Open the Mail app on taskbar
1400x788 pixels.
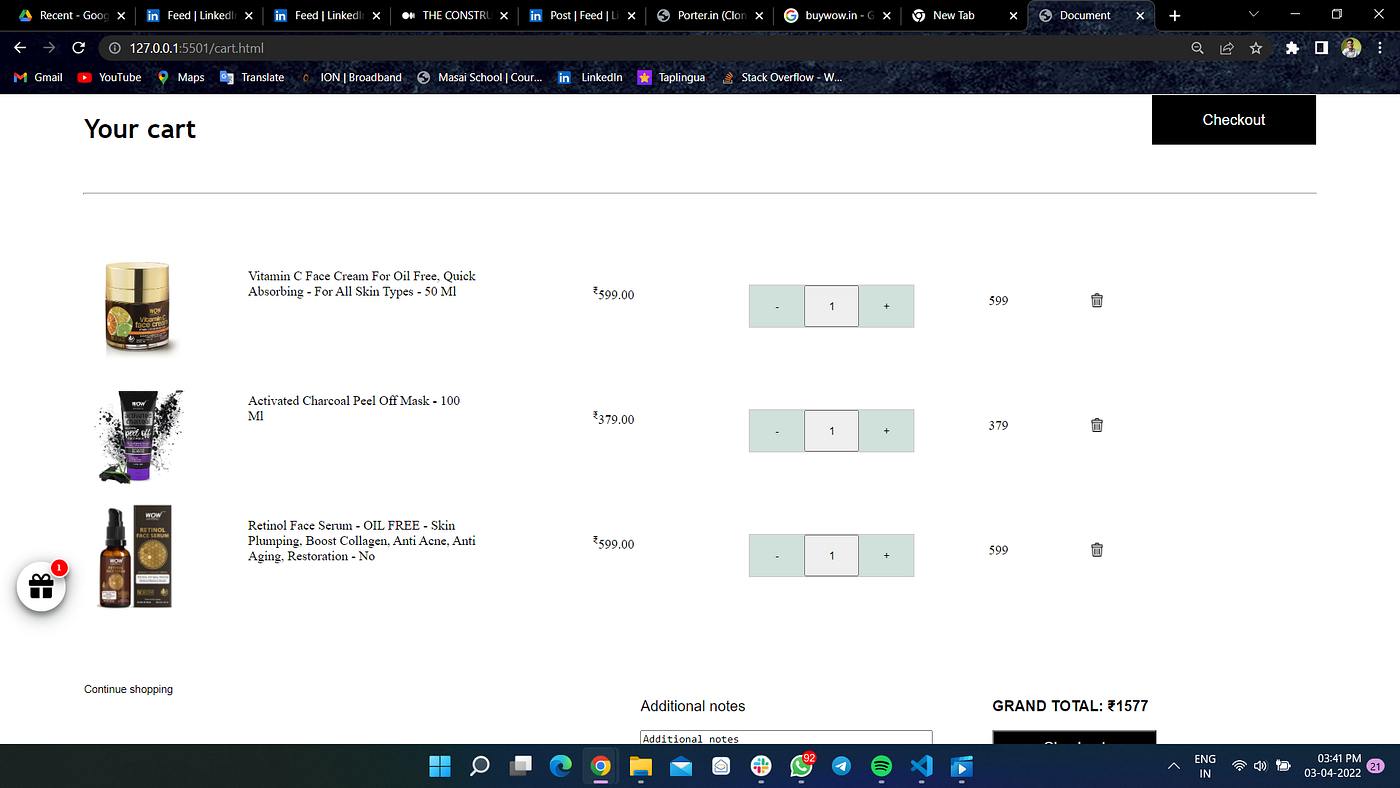680,767
